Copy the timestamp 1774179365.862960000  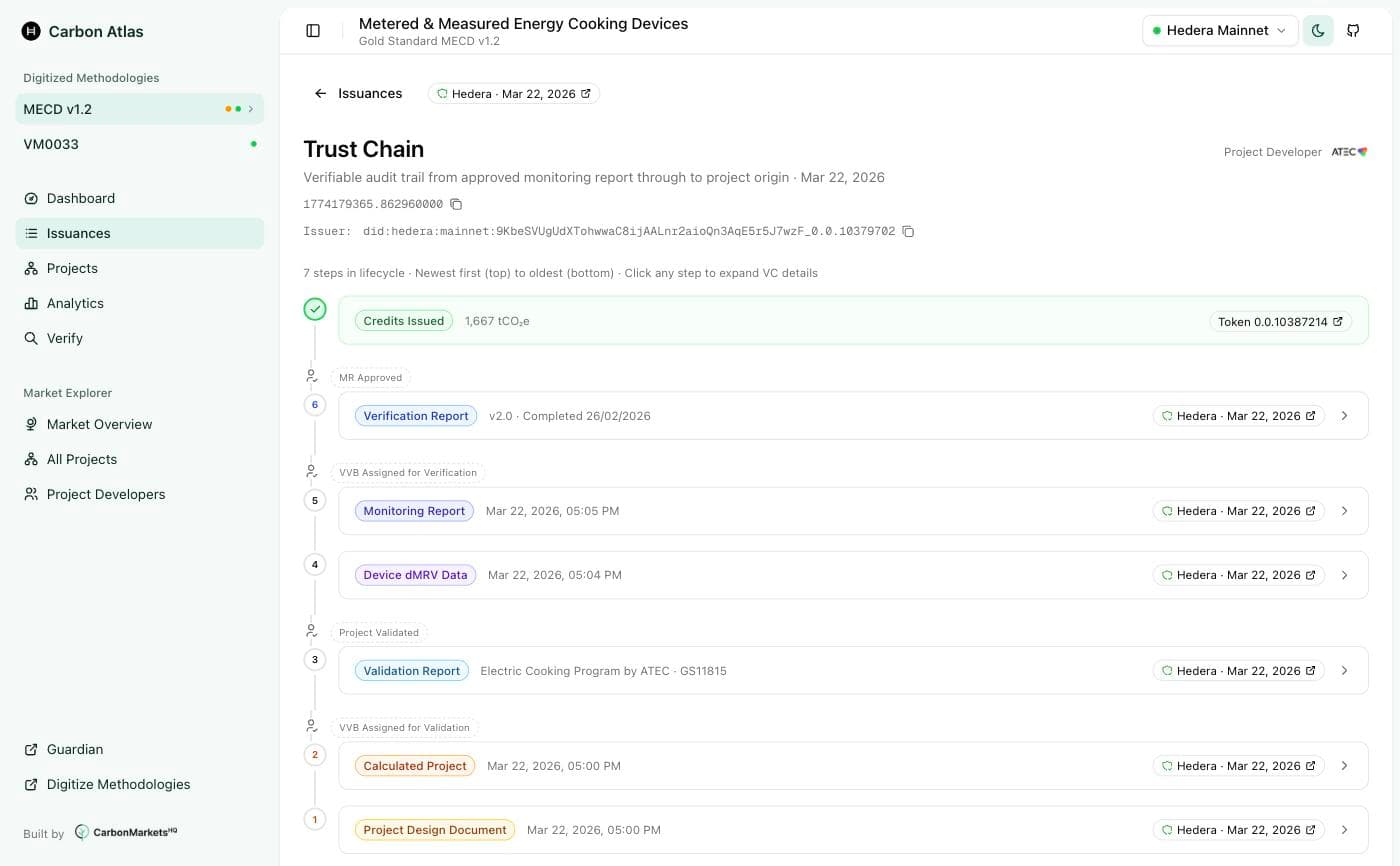click(x=456, y=204)
